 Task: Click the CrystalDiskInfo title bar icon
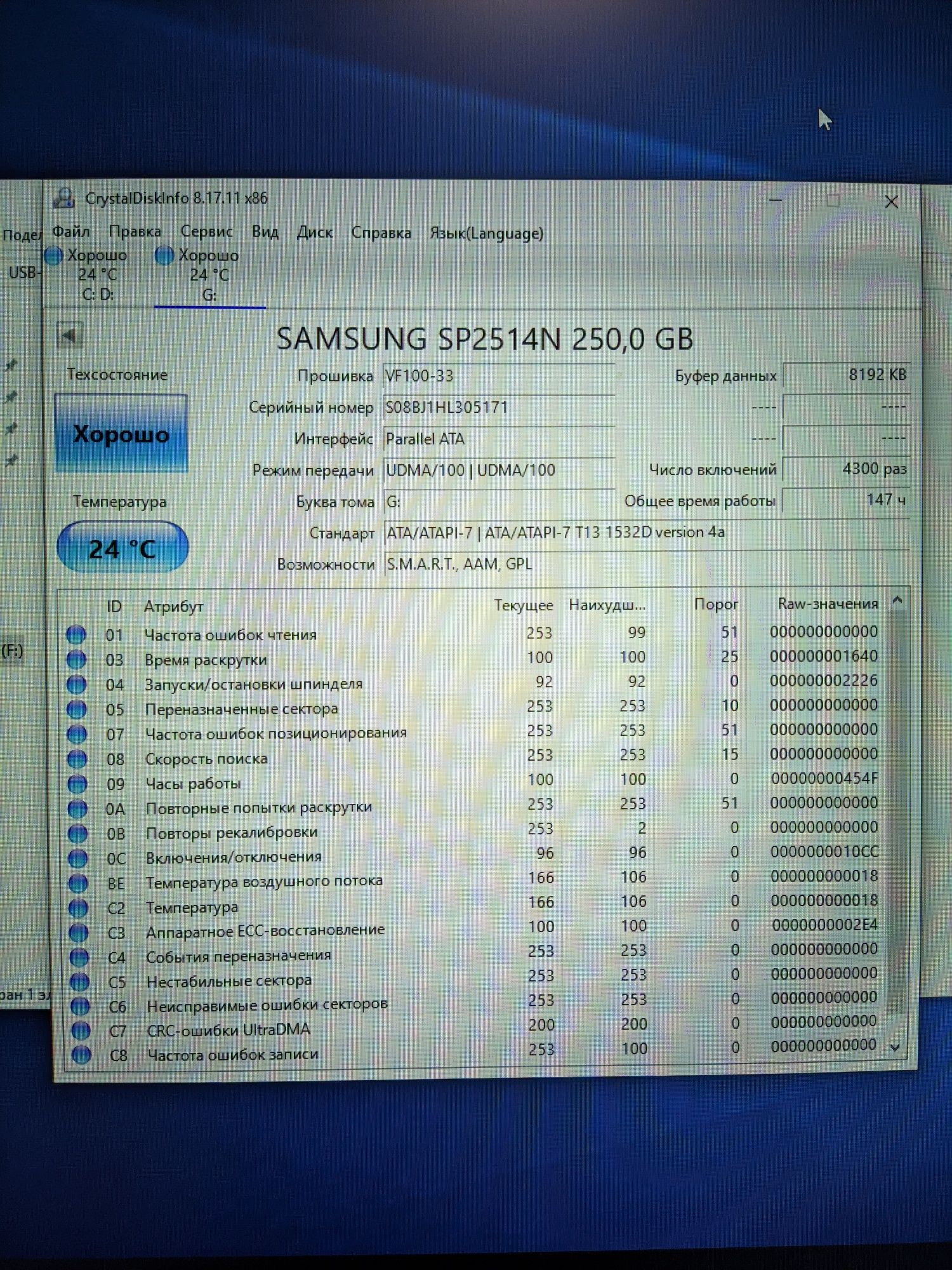(64, 198)
